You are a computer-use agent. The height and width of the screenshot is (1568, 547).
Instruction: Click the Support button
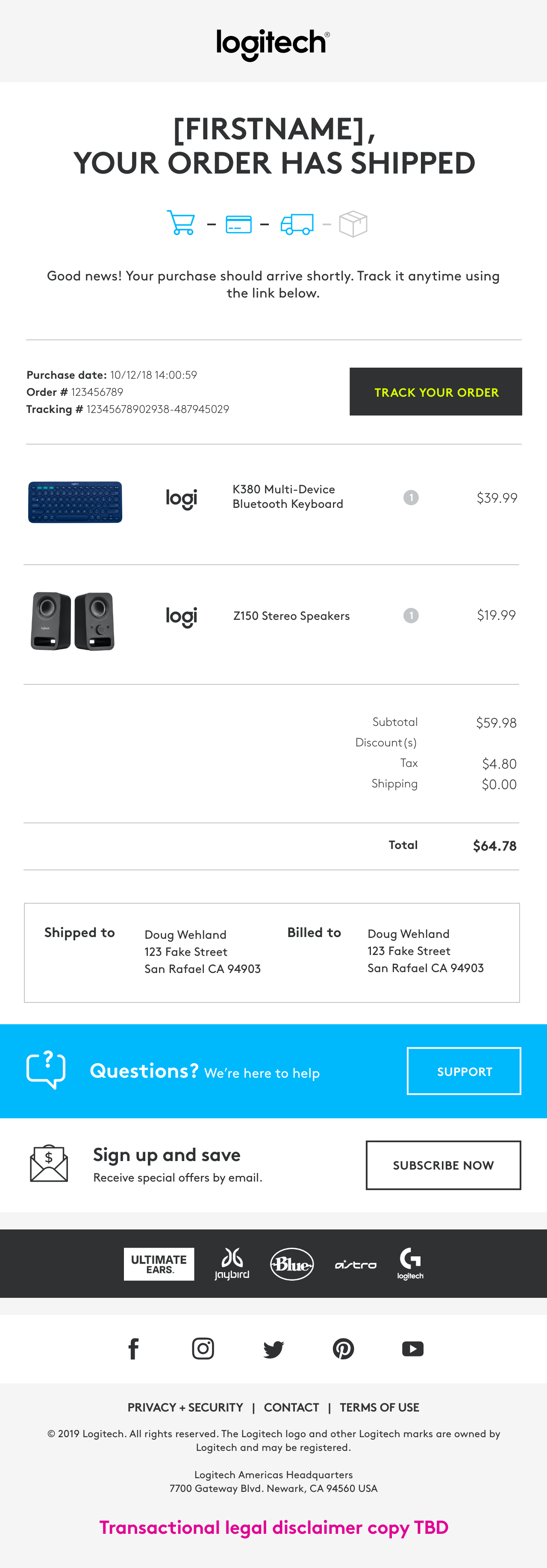click(x=464, y=1071)
